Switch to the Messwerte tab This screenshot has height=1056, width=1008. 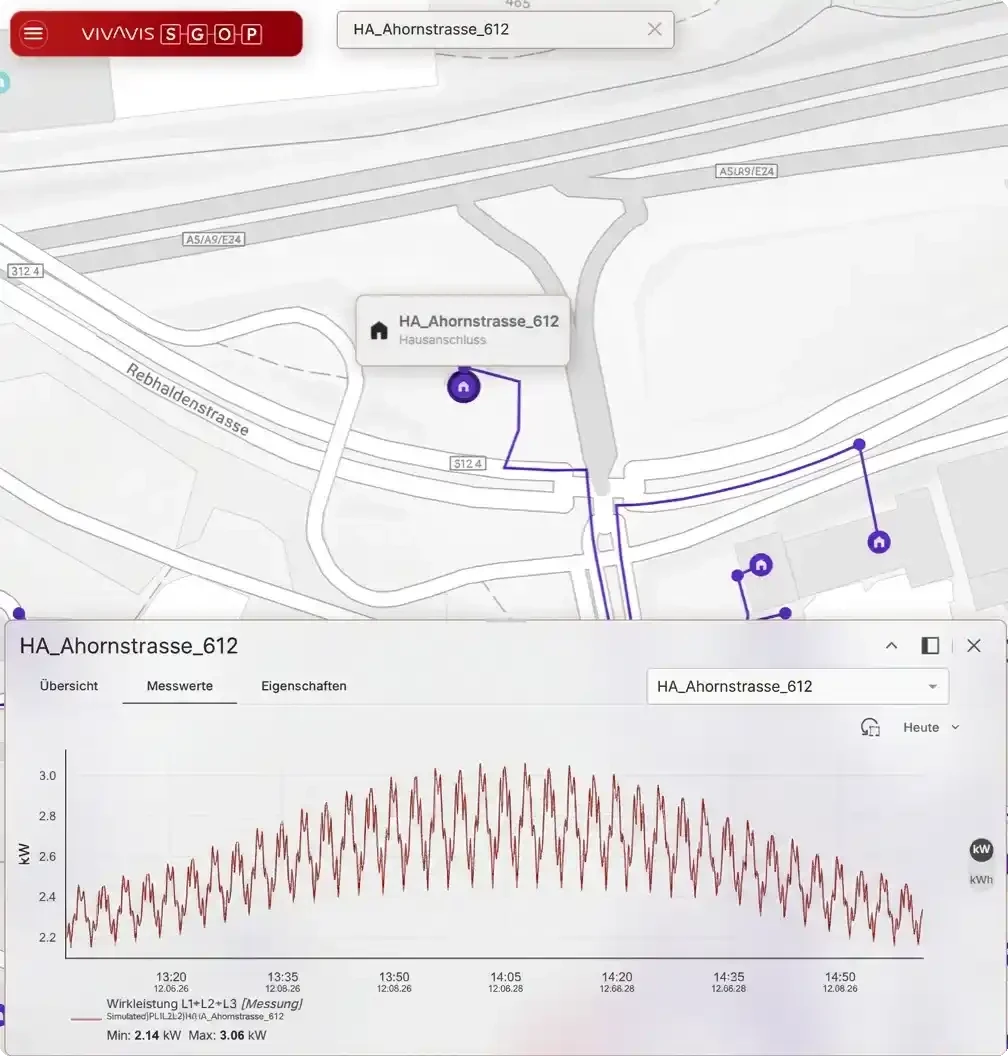[x=180, y=686]
